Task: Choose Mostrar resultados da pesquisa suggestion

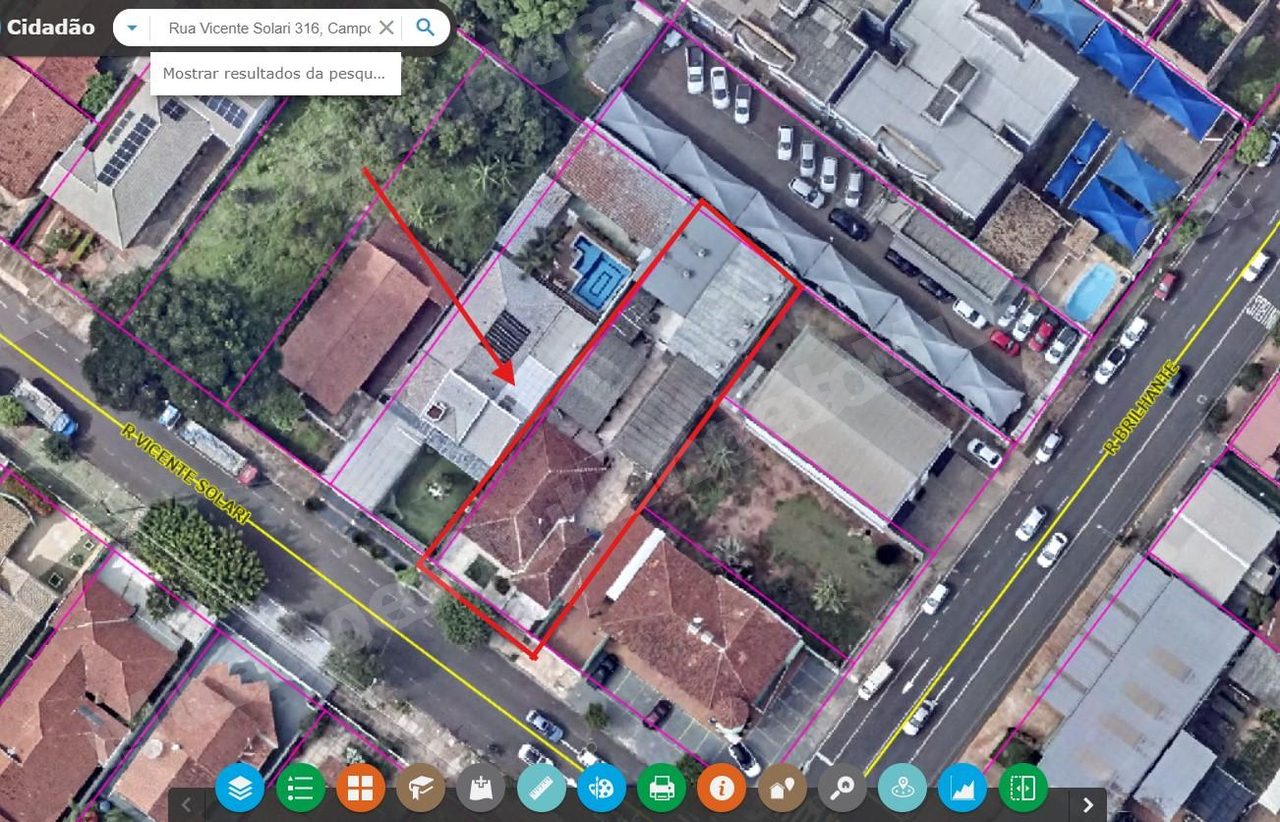Action: [275, 73]
